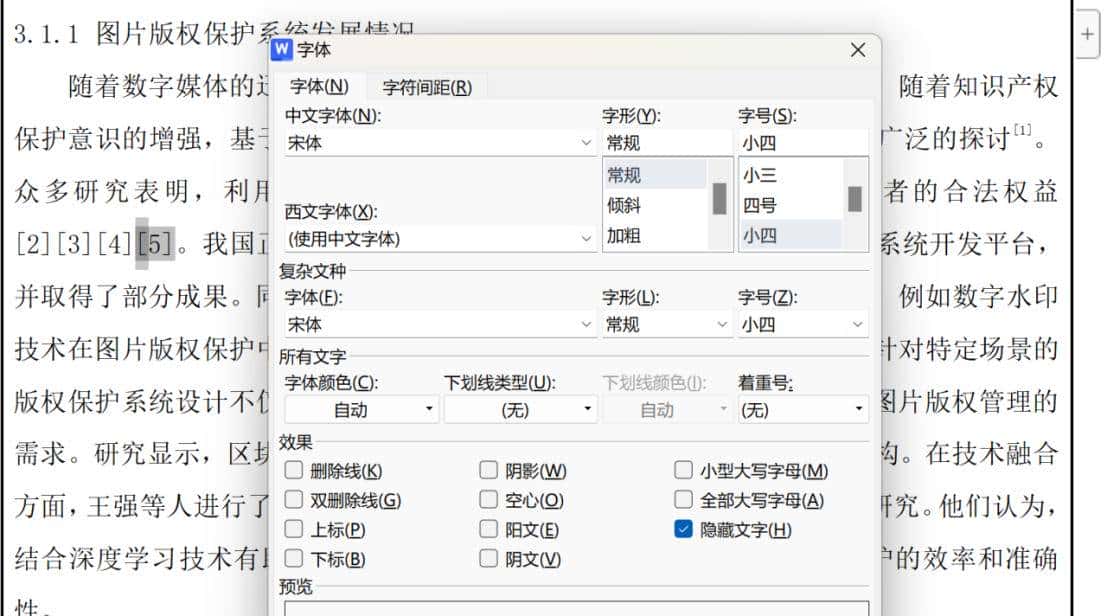The height and width of the screenshot is (616, 1107).
Task: Turn on the 阴影 shadow effect
Action: [489, 470]
